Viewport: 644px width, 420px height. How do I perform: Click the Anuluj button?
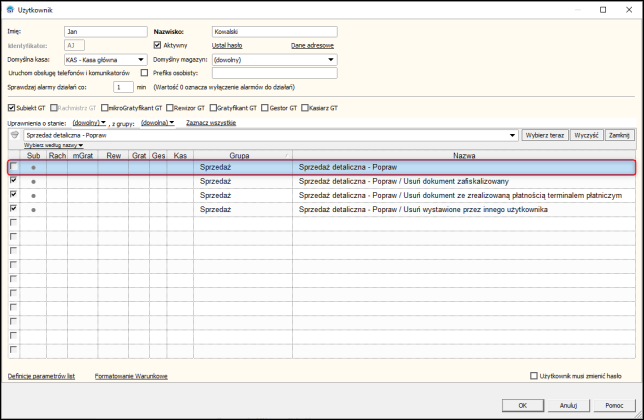(x=568, y=405)
